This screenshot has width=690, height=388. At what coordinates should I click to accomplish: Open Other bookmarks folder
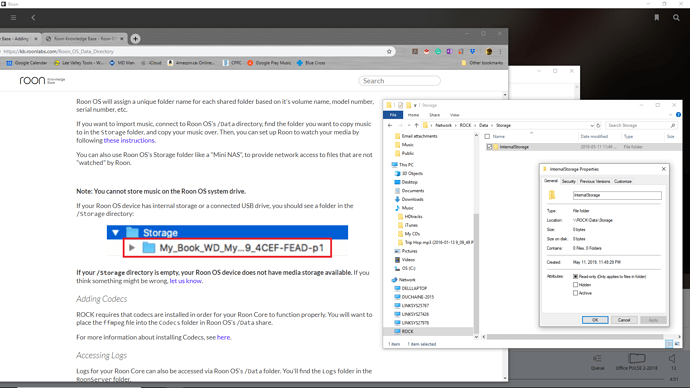coord(482,63)
